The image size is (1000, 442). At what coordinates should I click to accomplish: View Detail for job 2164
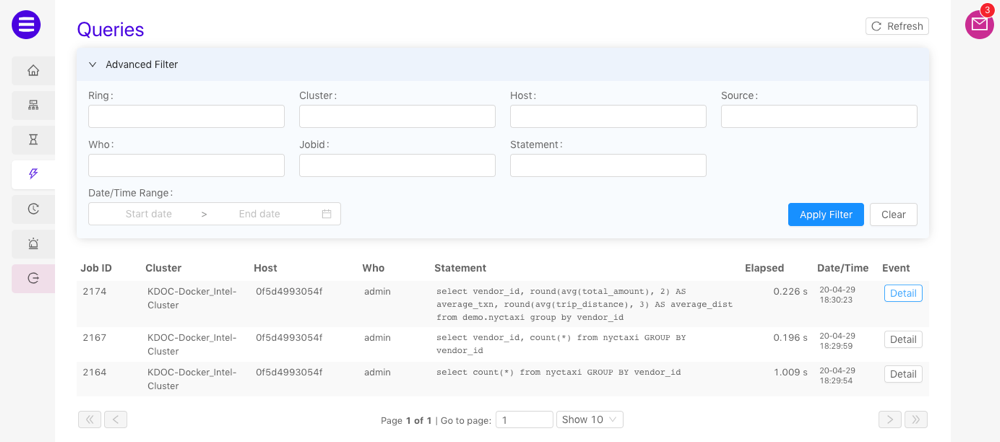(x=902, y=374)
